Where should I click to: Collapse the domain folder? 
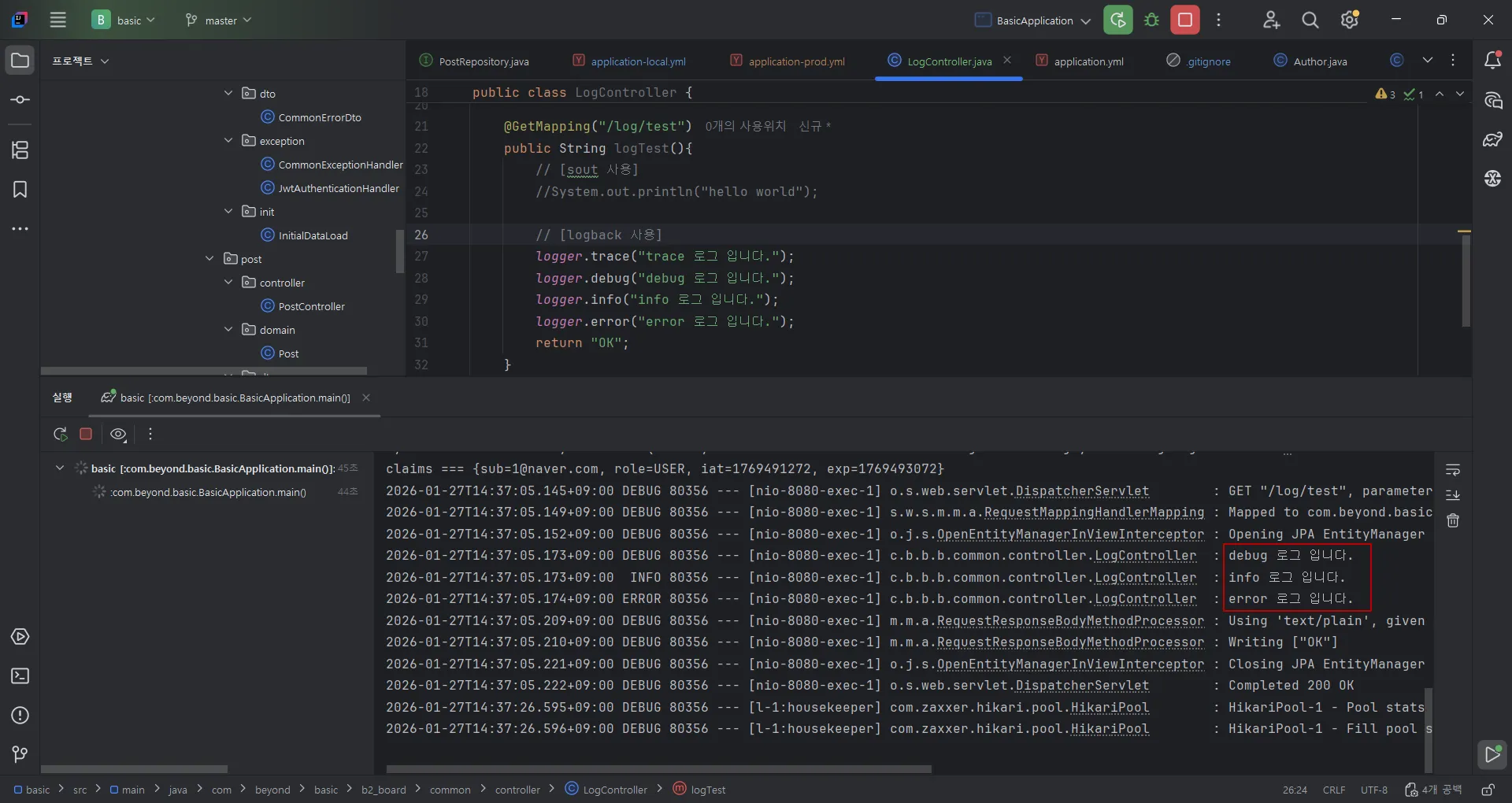(x=228, y=329)
